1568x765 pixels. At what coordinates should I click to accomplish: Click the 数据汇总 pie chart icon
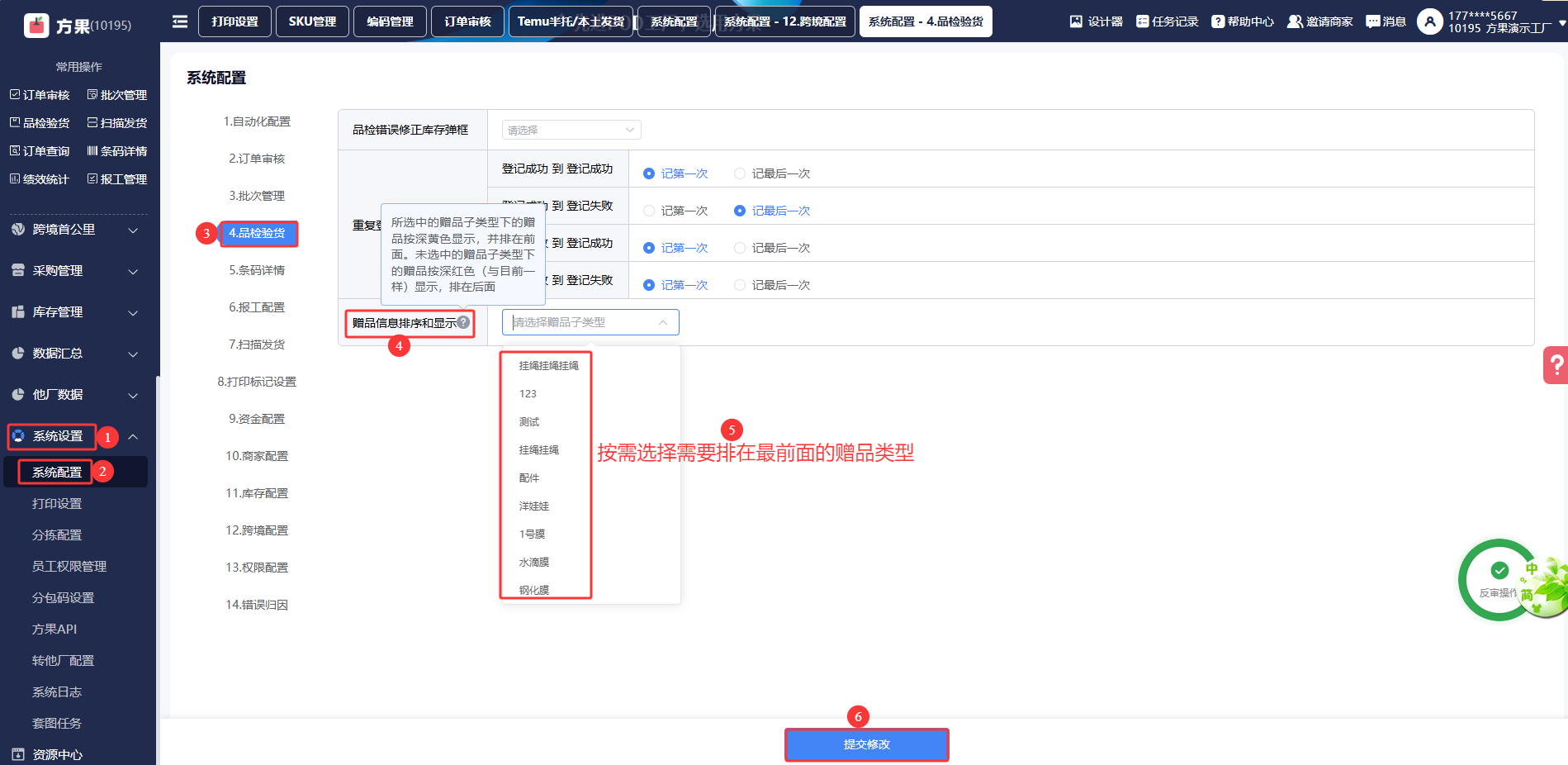pos(18,353)
